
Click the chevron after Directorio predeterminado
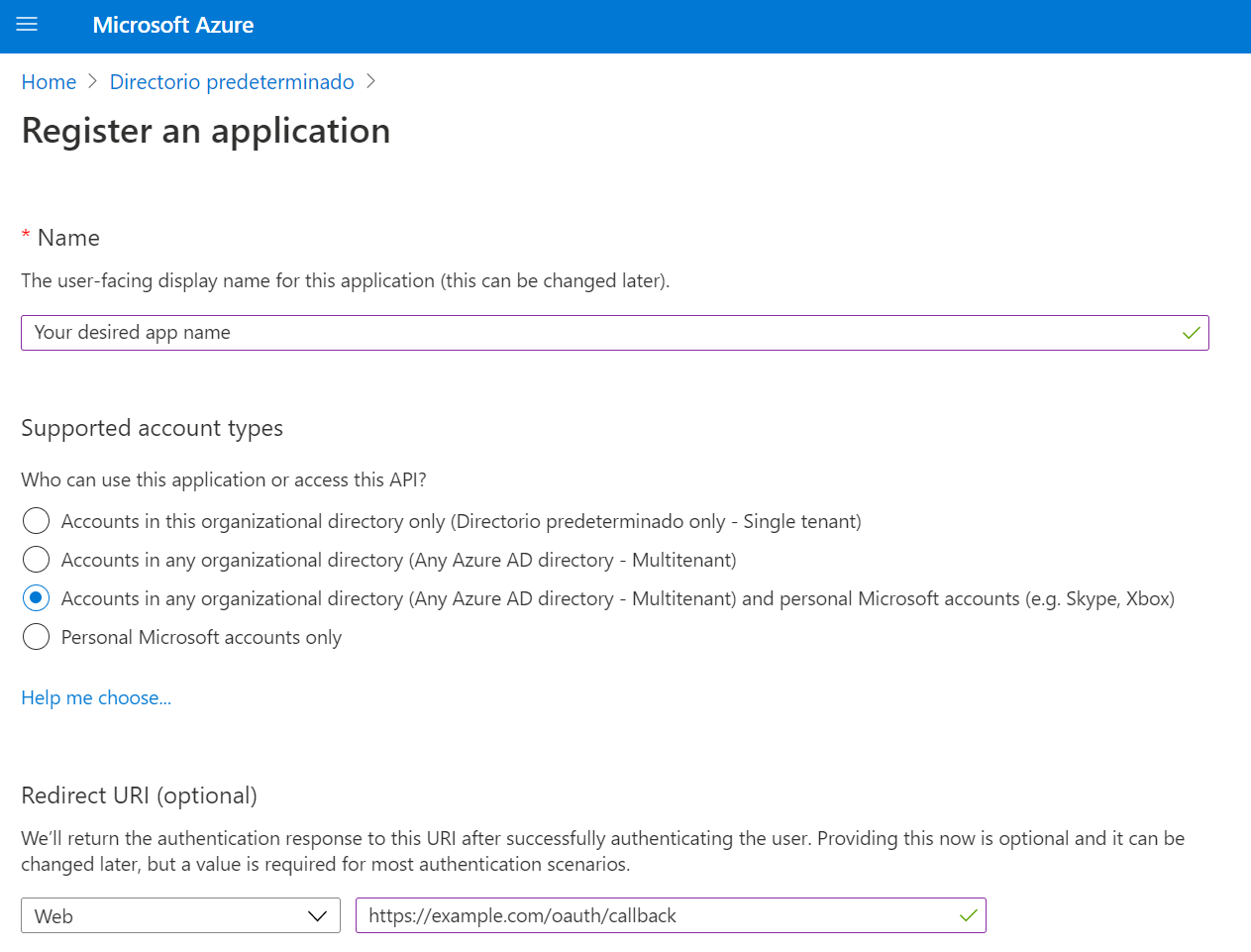click(x=370, y=82)
